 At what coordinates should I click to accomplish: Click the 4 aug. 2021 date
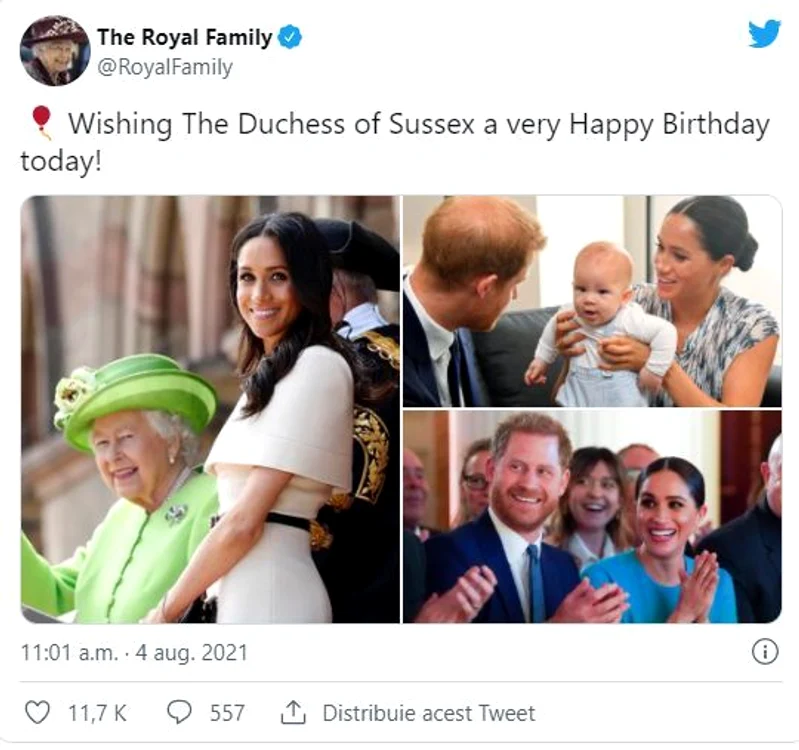coord(191,653)
